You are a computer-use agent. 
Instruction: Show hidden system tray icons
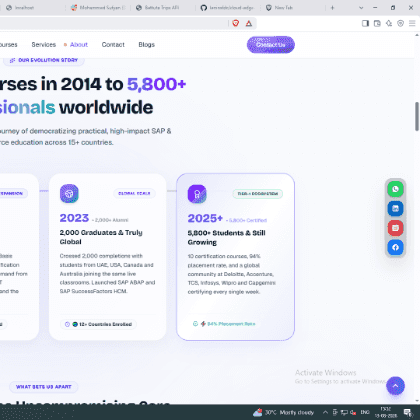[325, 412]
